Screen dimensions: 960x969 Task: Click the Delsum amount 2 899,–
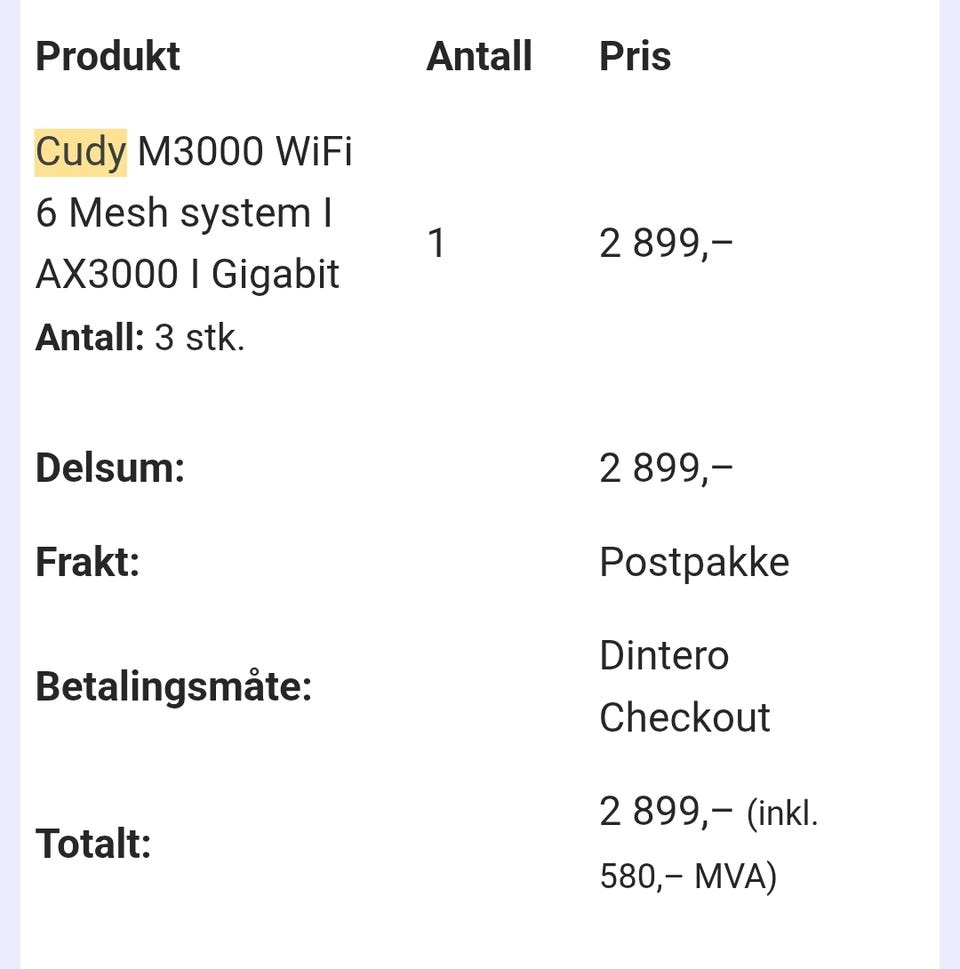tap(666, 468)
